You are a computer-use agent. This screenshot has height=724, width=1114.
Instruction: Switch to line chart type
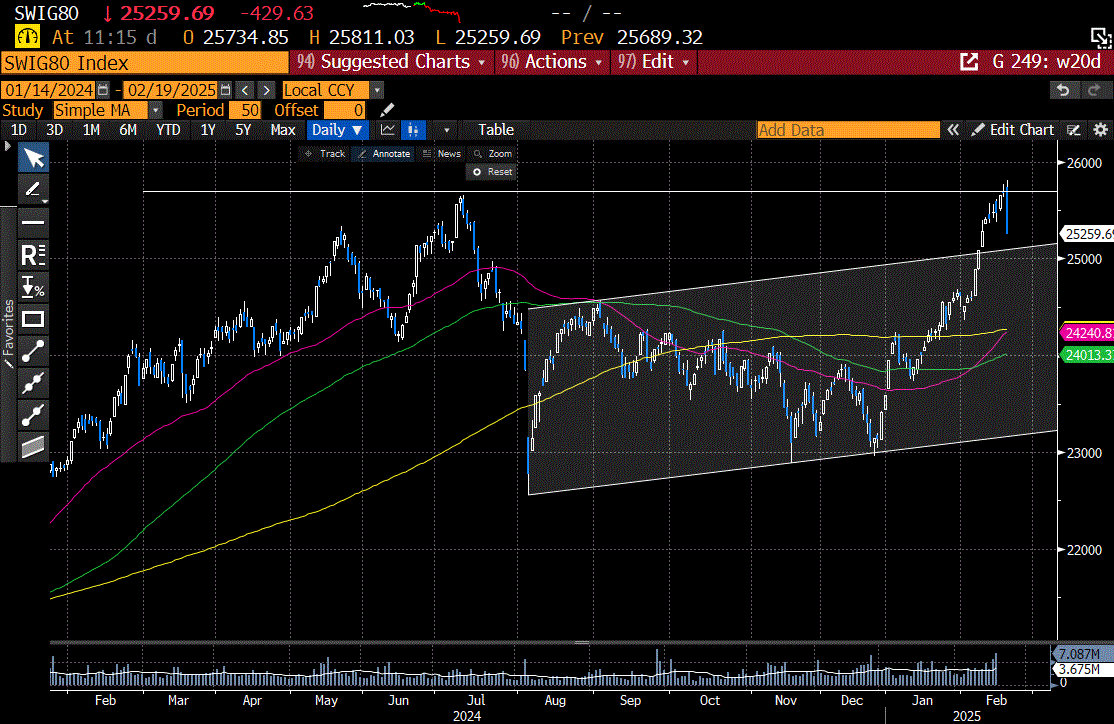pos(387,130)
